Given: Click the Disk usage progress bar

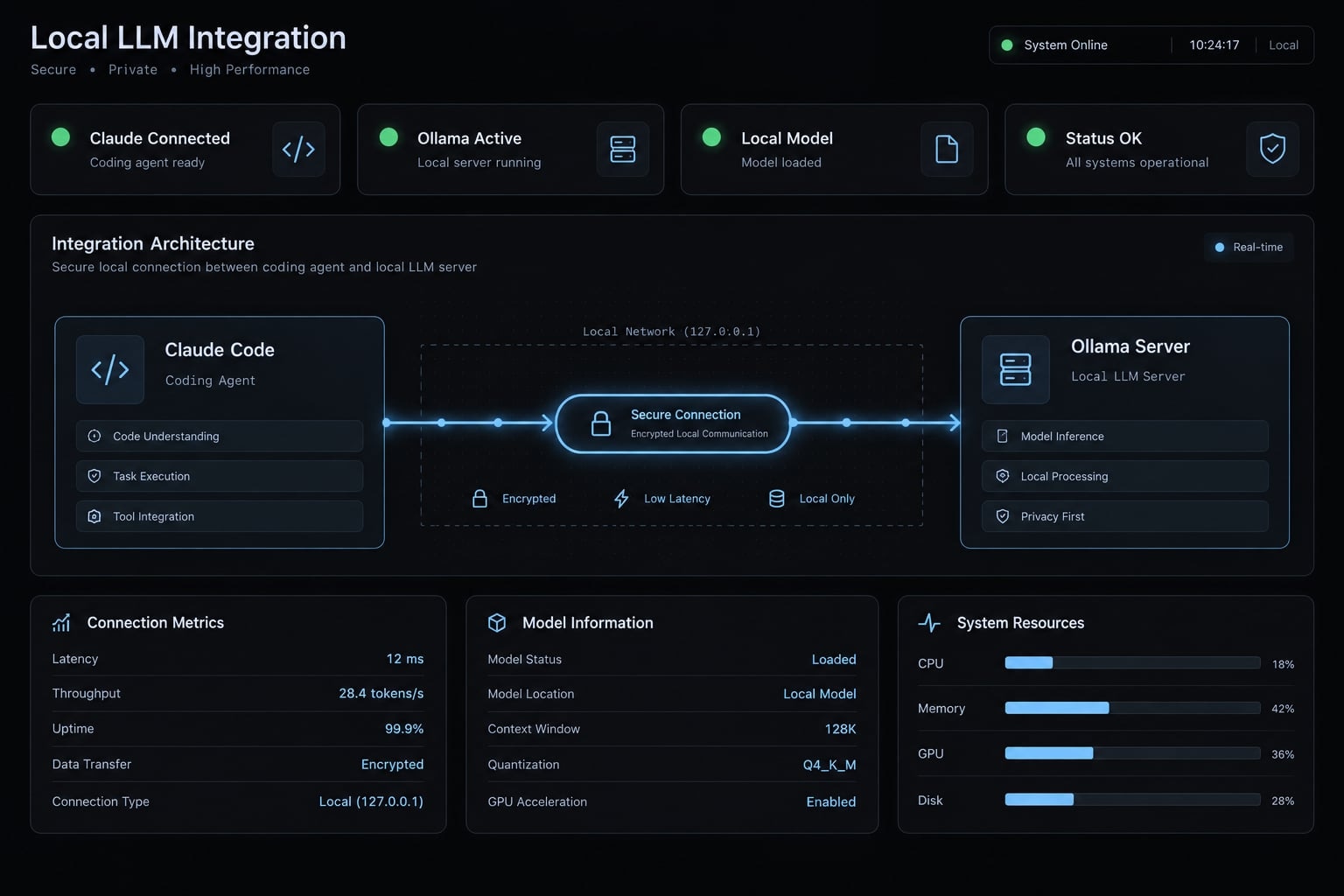Looking at the screenshot, I should [x=1132, y=800].
